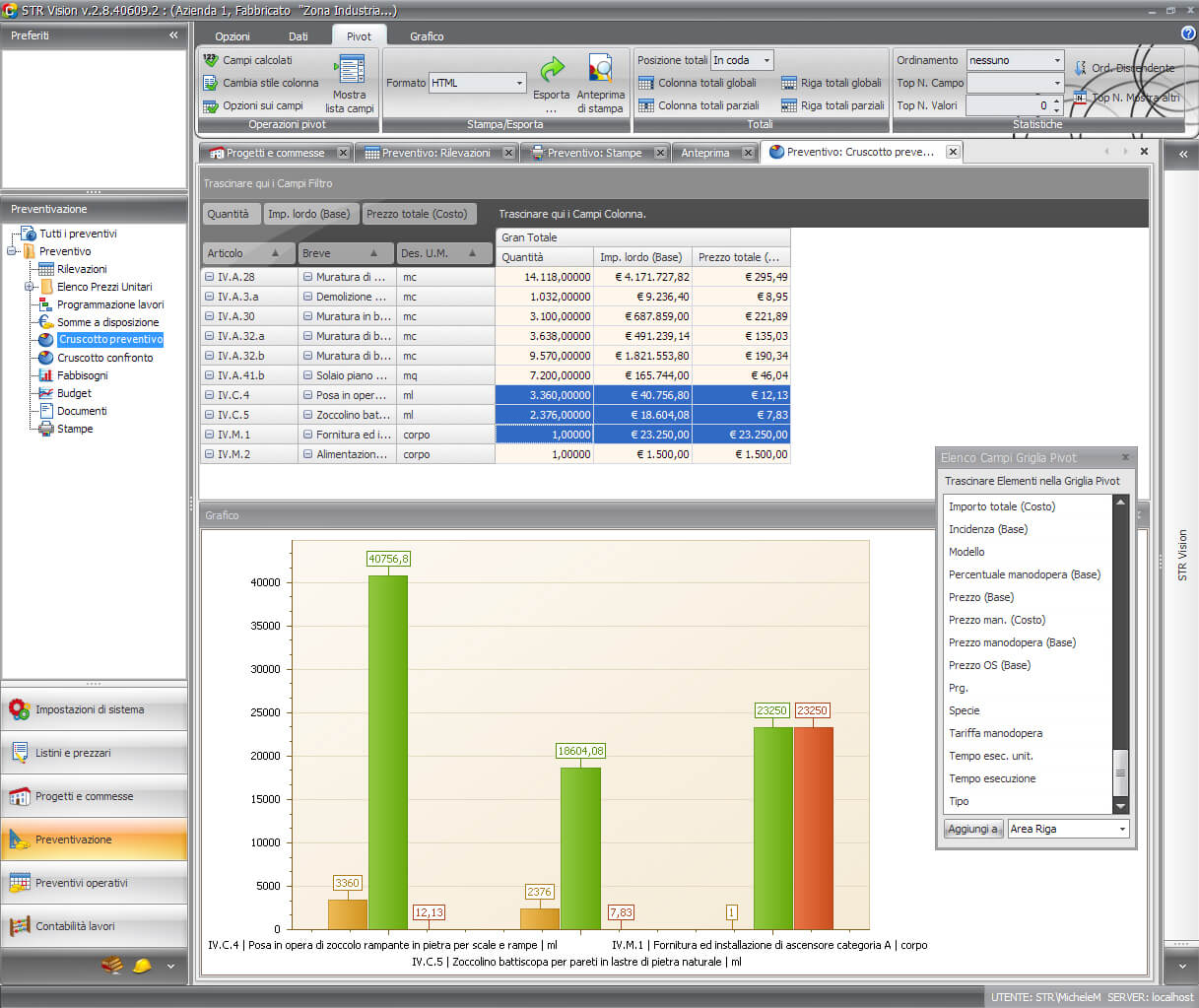
Task: Open the Area Riga combo box
Action: tap(1121, 829)
